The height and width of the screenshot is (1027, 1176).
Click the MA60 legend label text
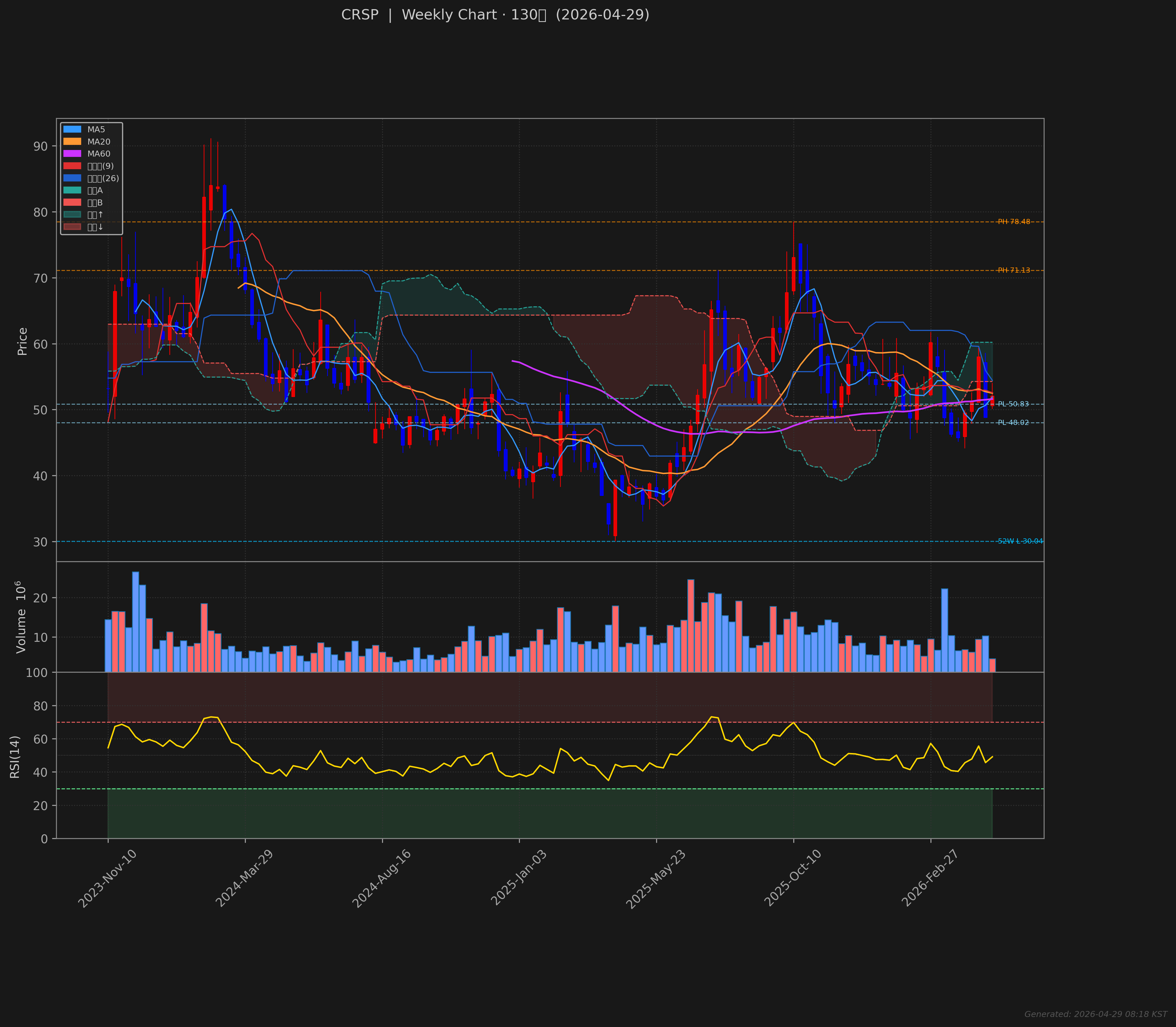99,153
